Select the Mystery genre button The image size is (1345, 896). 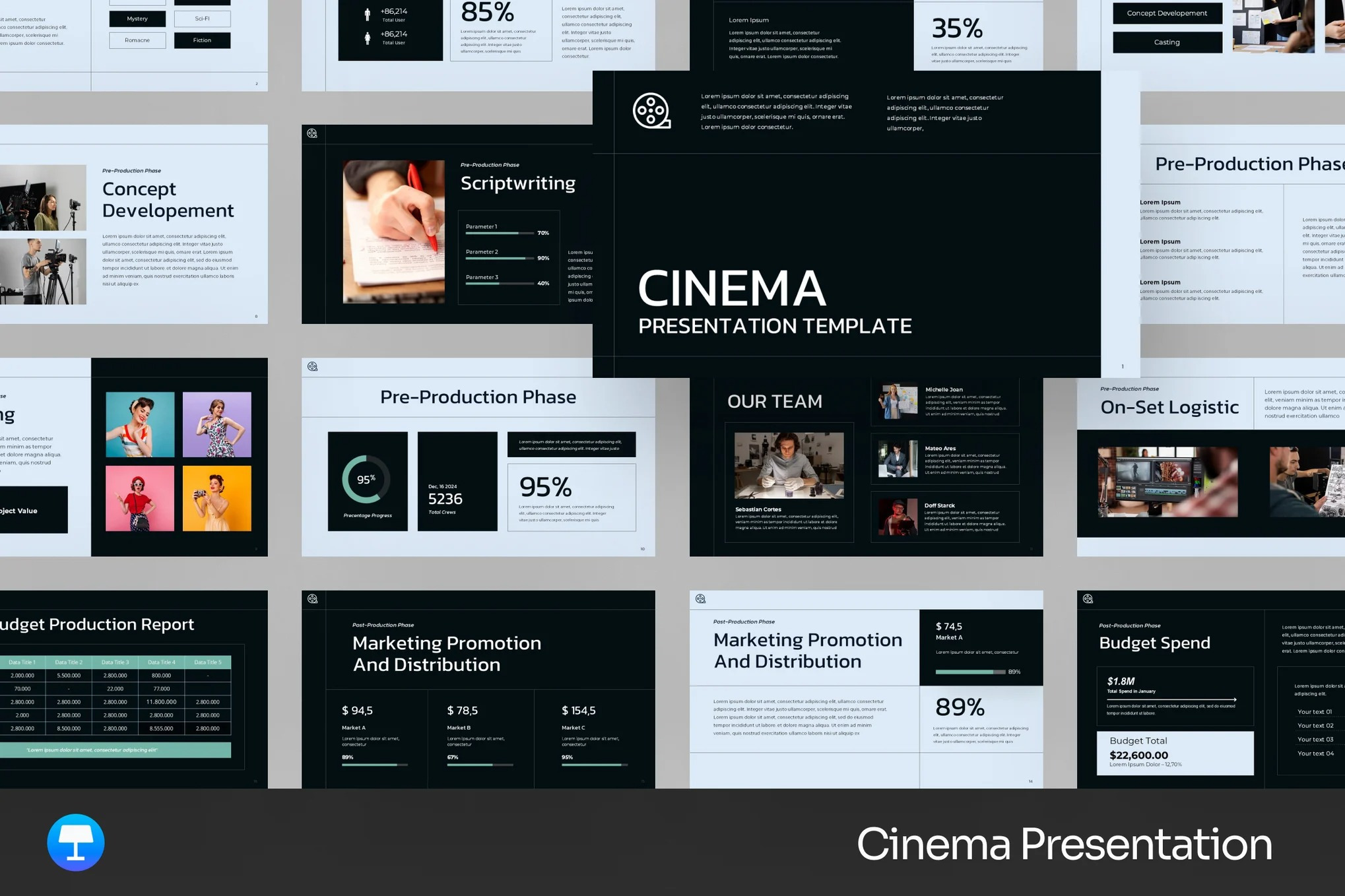(137, 18)
